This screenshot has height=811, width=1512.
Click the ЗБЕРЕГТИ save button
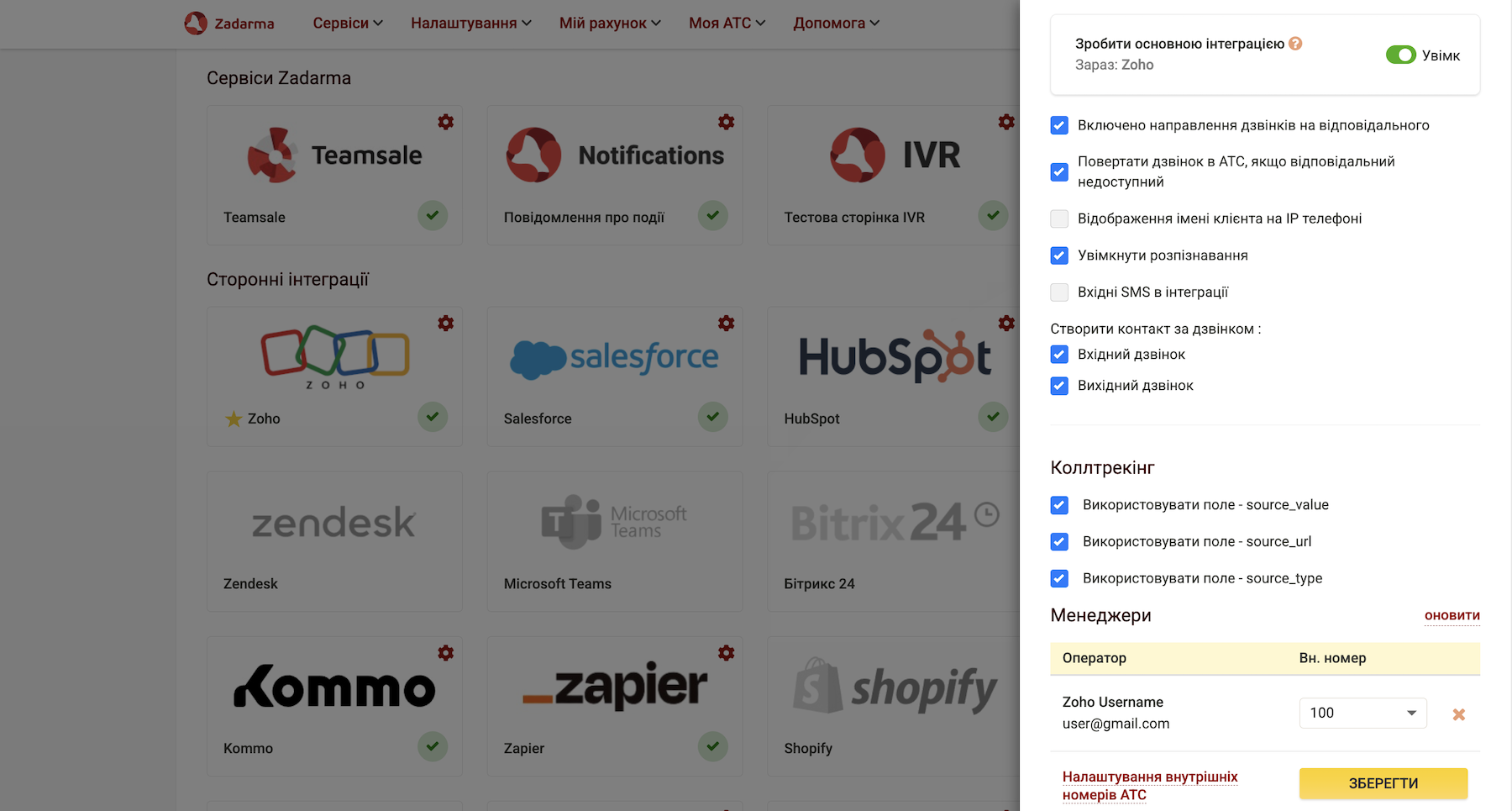tap(1383, 783)
